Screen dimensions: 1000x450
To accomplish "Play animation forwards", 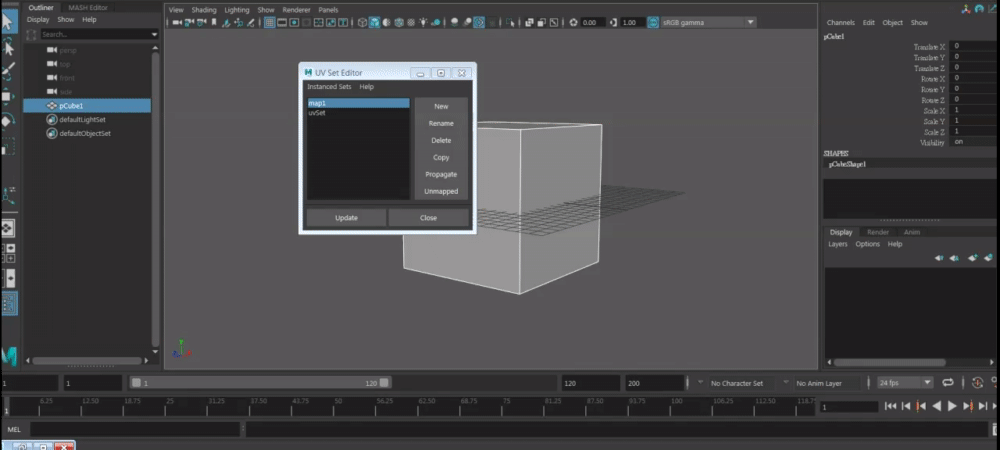I will tap(952, 406).
